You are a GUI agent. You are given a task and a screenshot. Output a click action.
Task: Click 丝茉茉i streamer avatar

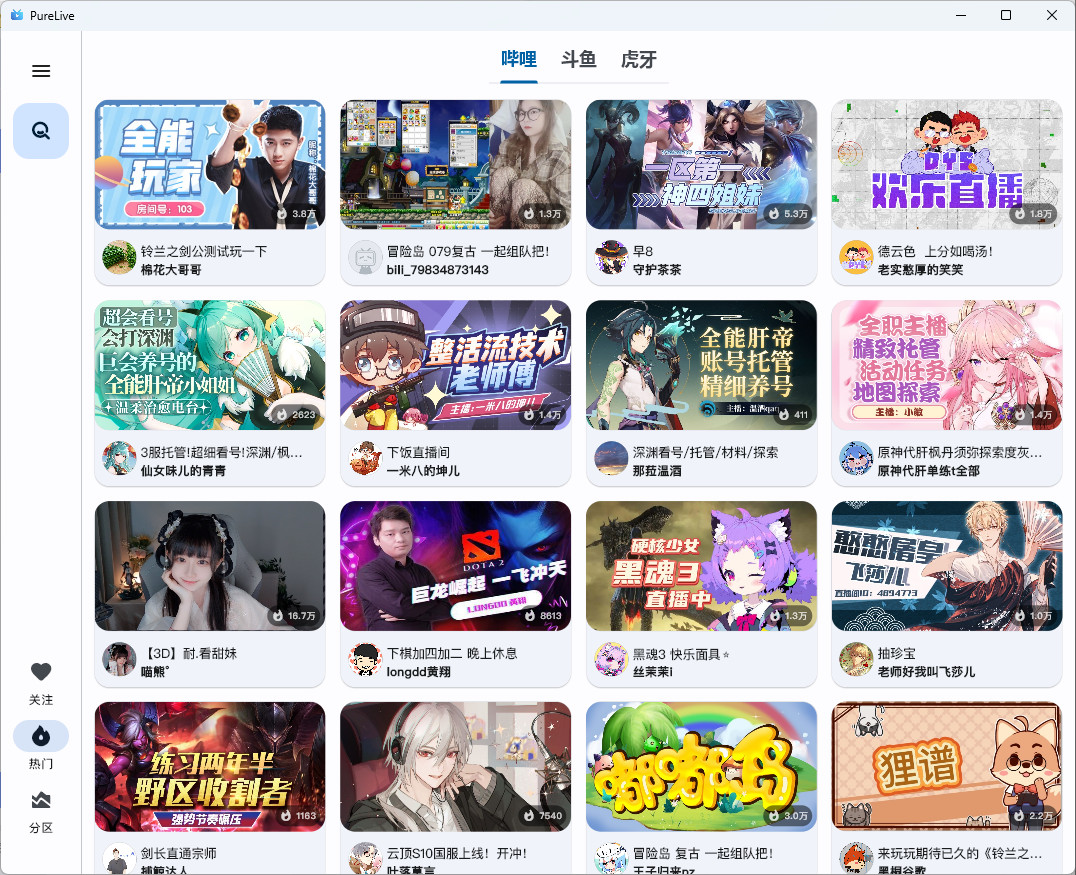[611, 660]
